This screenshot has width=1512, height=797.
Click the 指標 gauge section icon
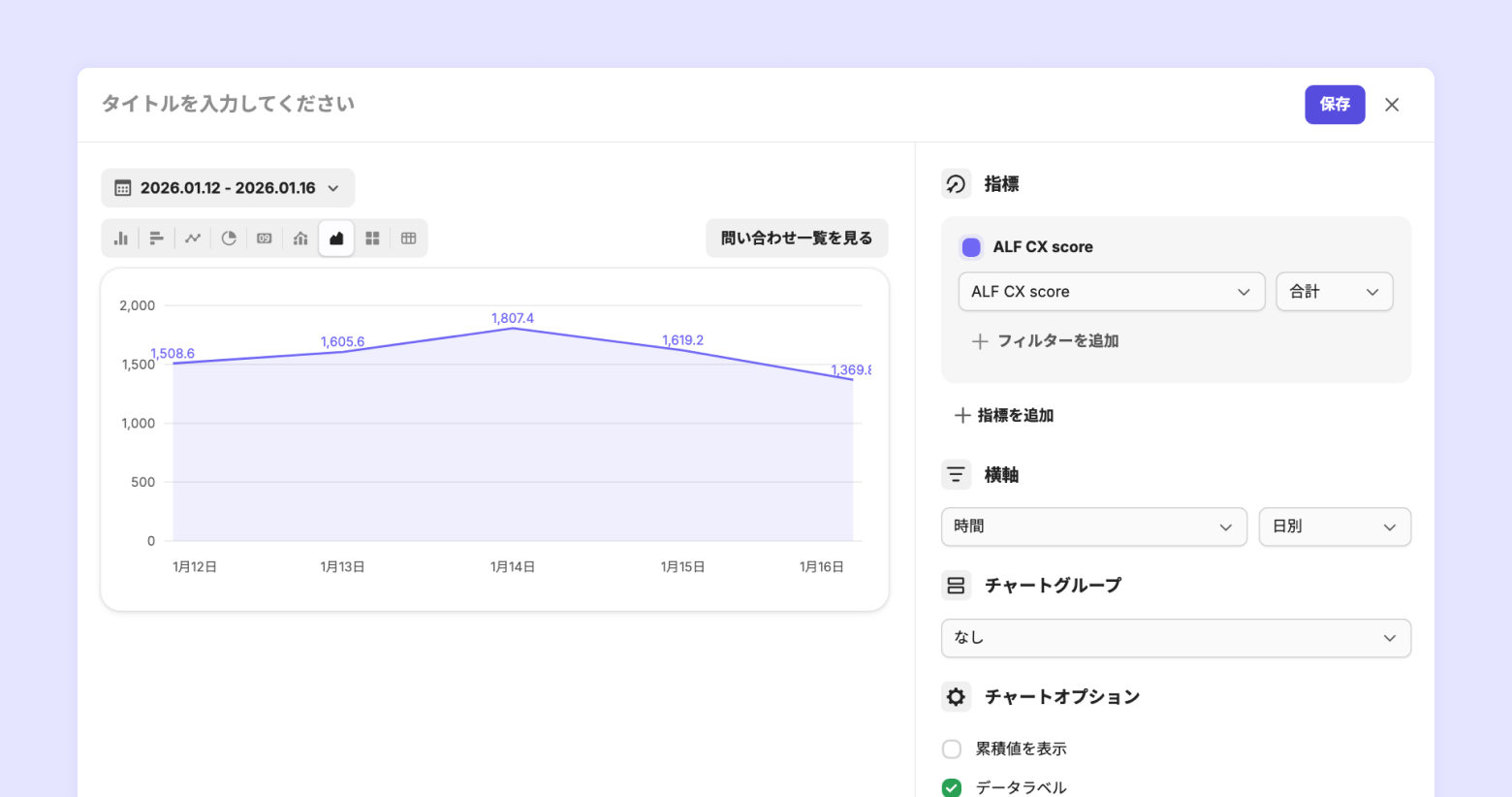[956, 184]
